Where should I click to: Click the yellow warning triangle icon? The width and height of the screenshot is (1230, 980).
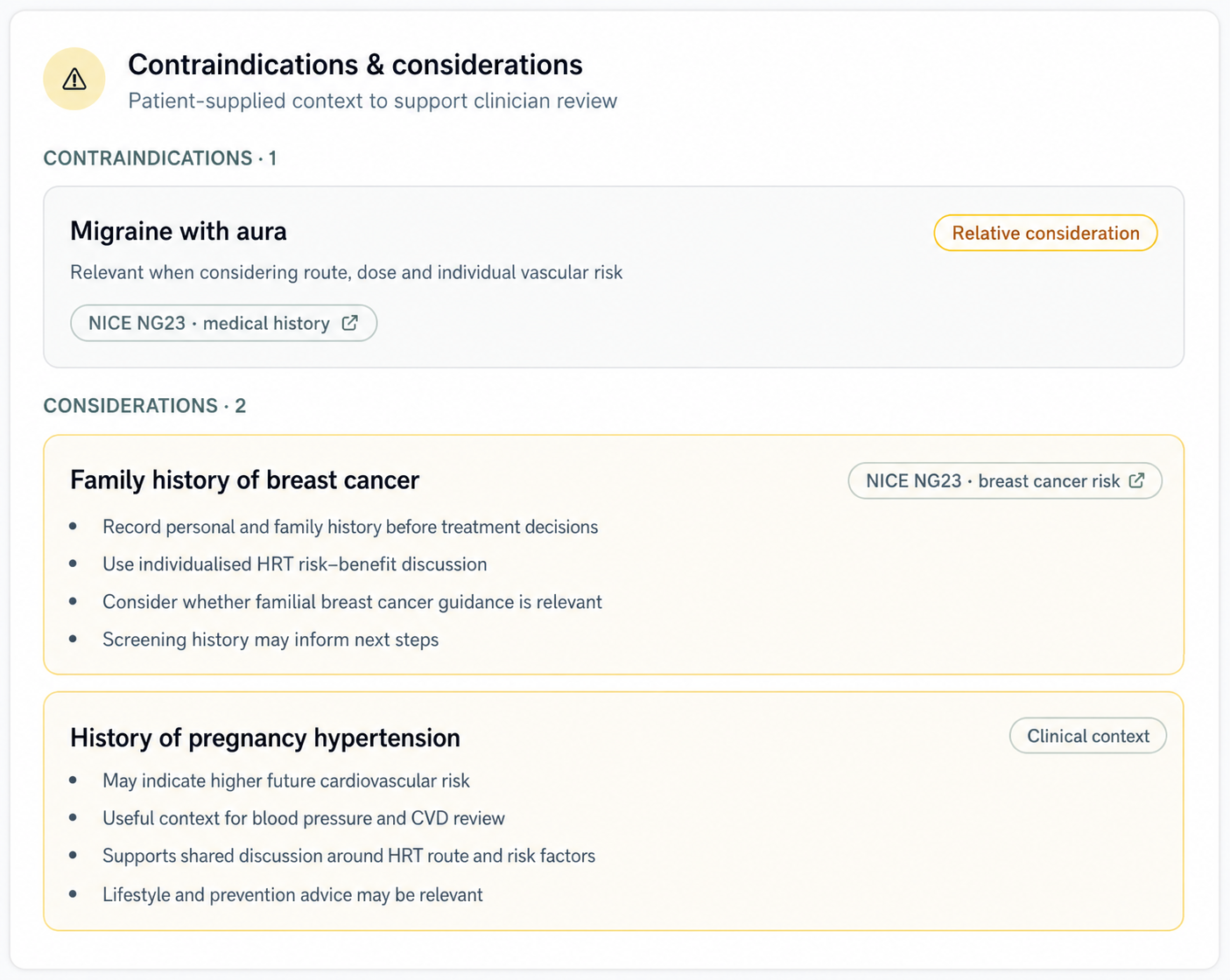click(74, 79)
